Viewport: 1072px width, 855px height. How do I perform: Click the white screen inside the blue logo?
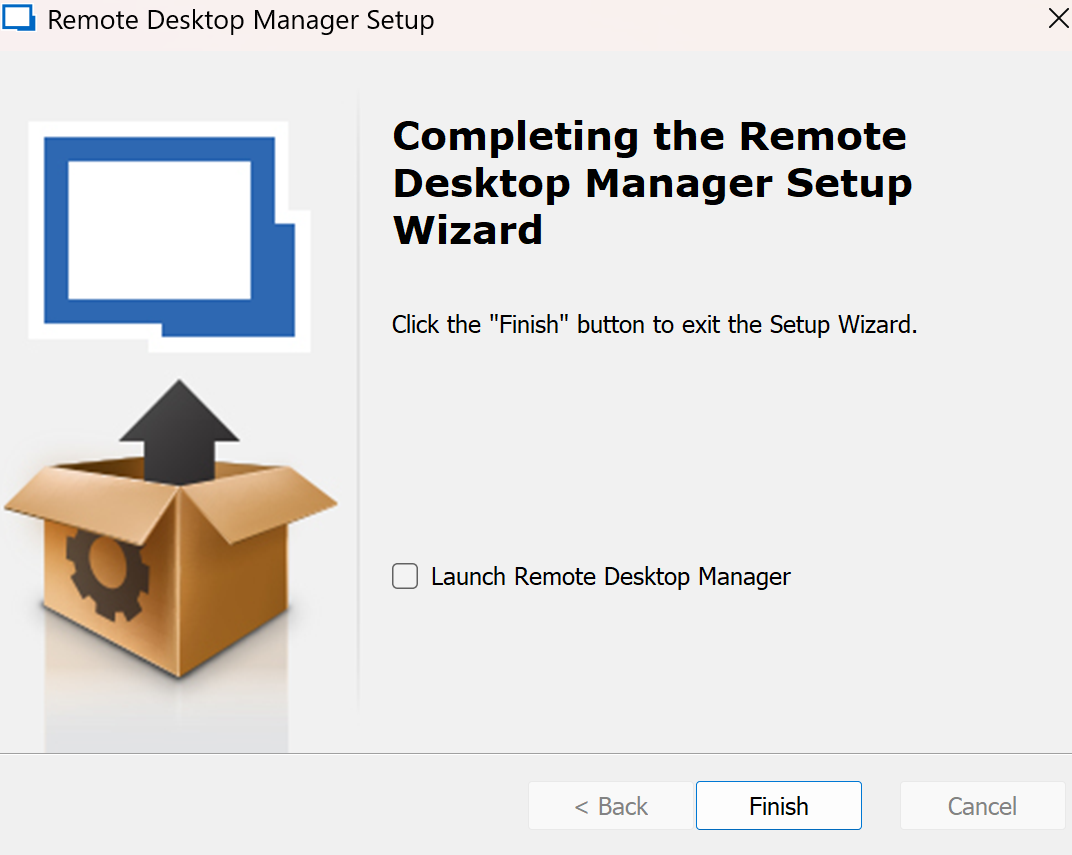click(159, 229)
